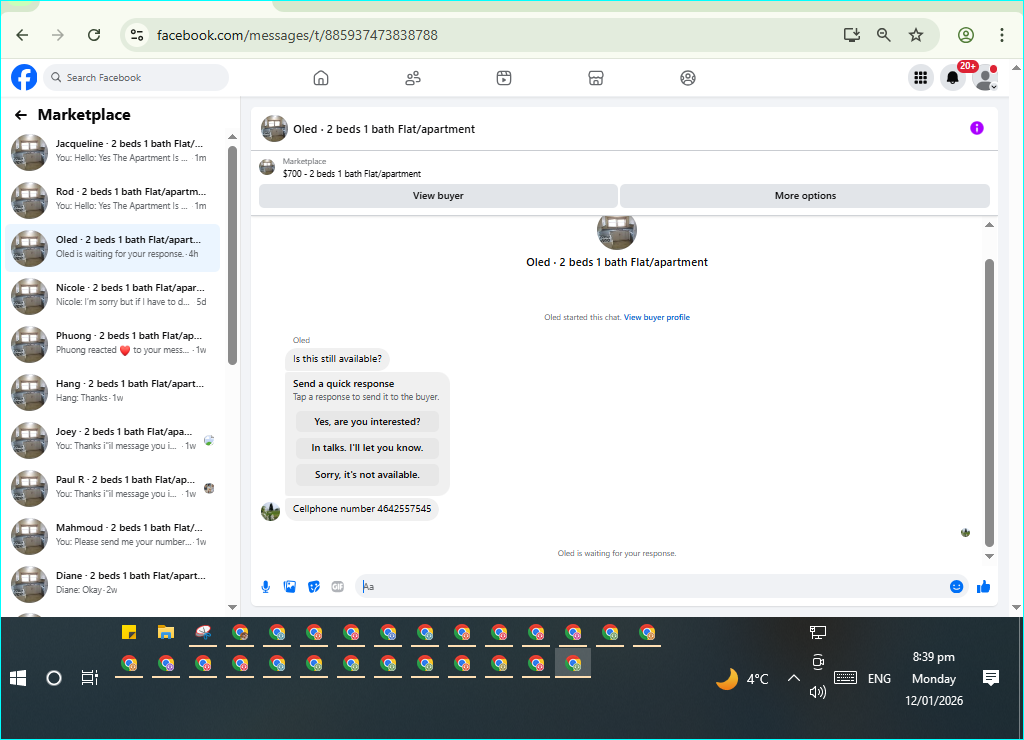Open Joey's conversation

click(x=112, y=440)
